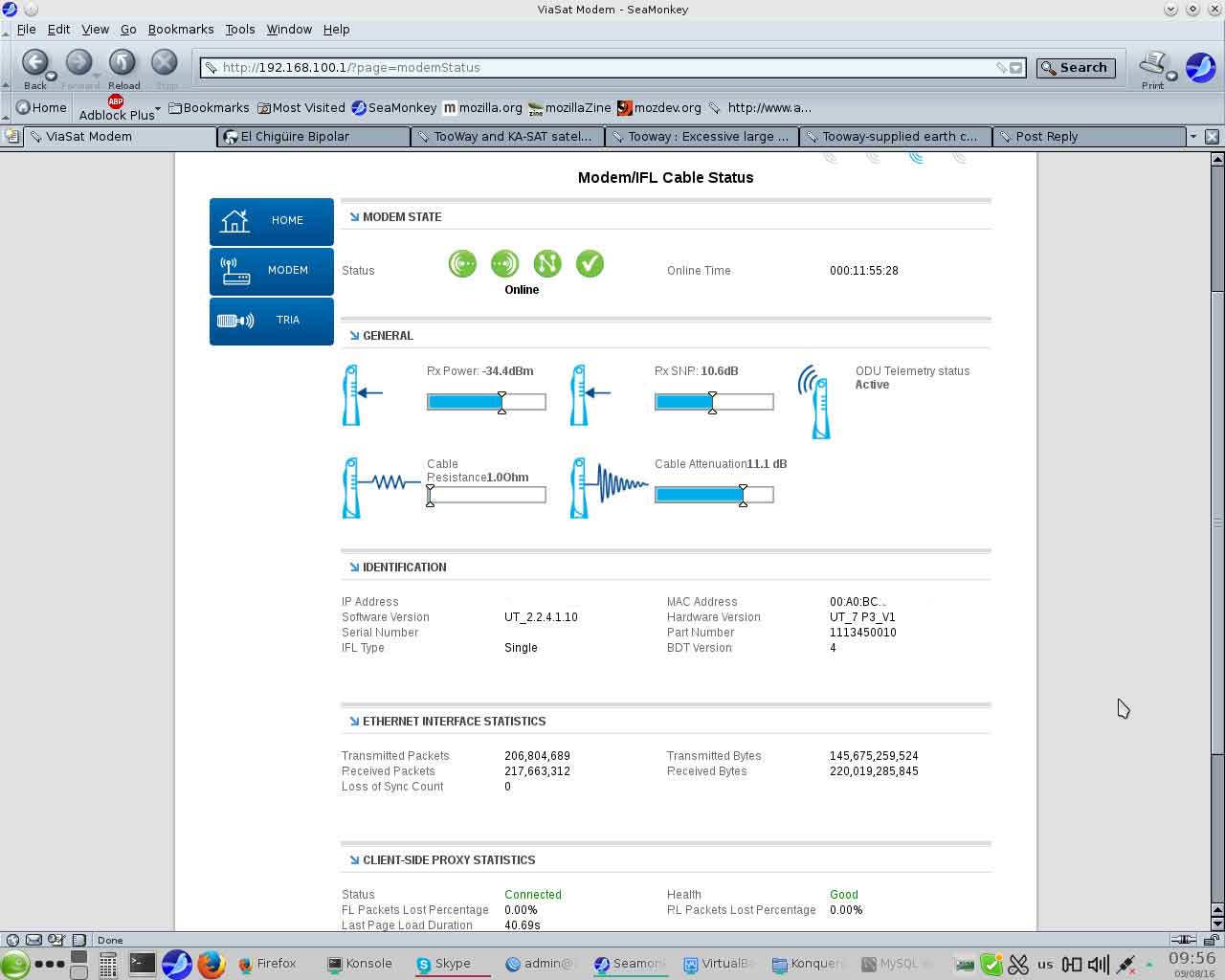
Task: Click the volume speaker tray icon
Action: (1099, 964)
